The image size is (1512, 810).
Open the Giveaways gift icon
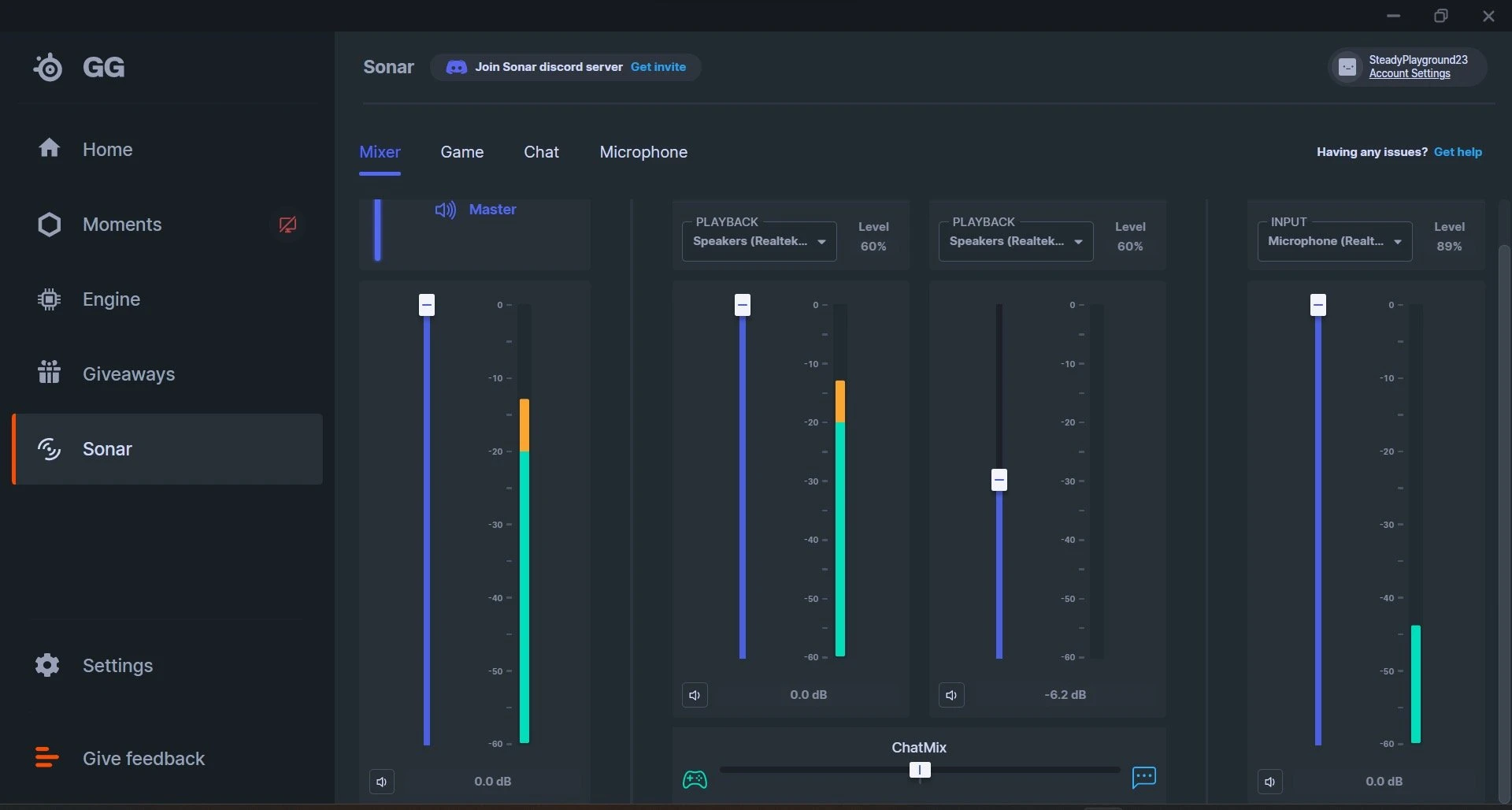pyautogui.click(x=49, y=372)
